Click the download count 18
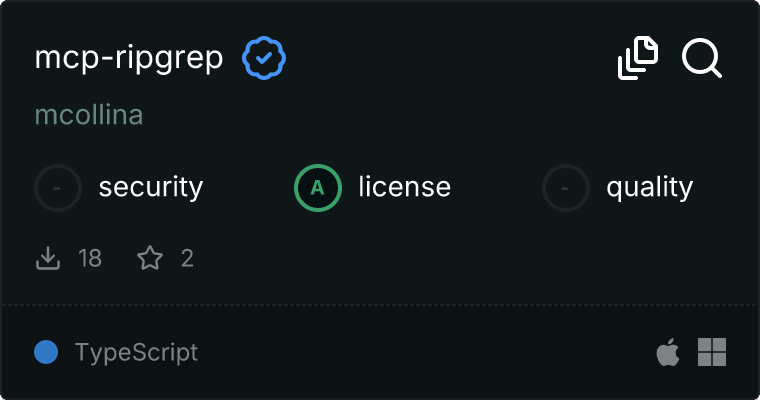 click(90, 259)
